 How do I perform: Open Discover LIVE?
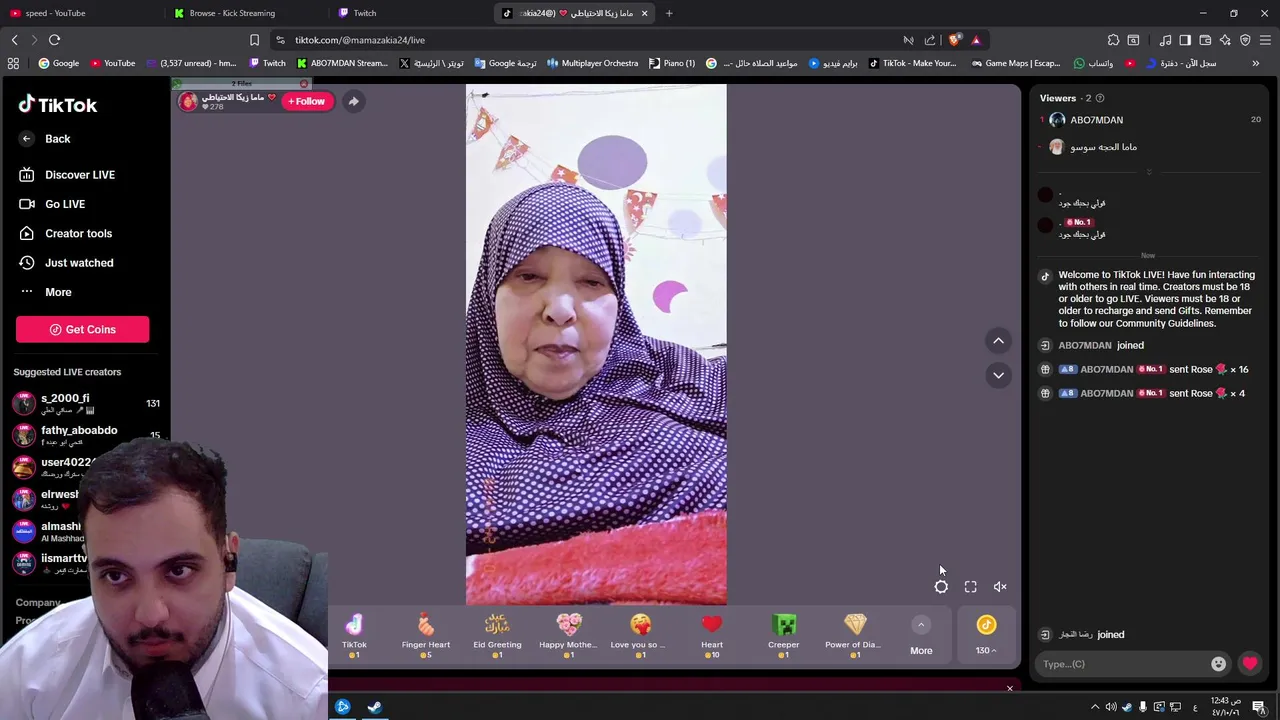[x=68, y=175]
